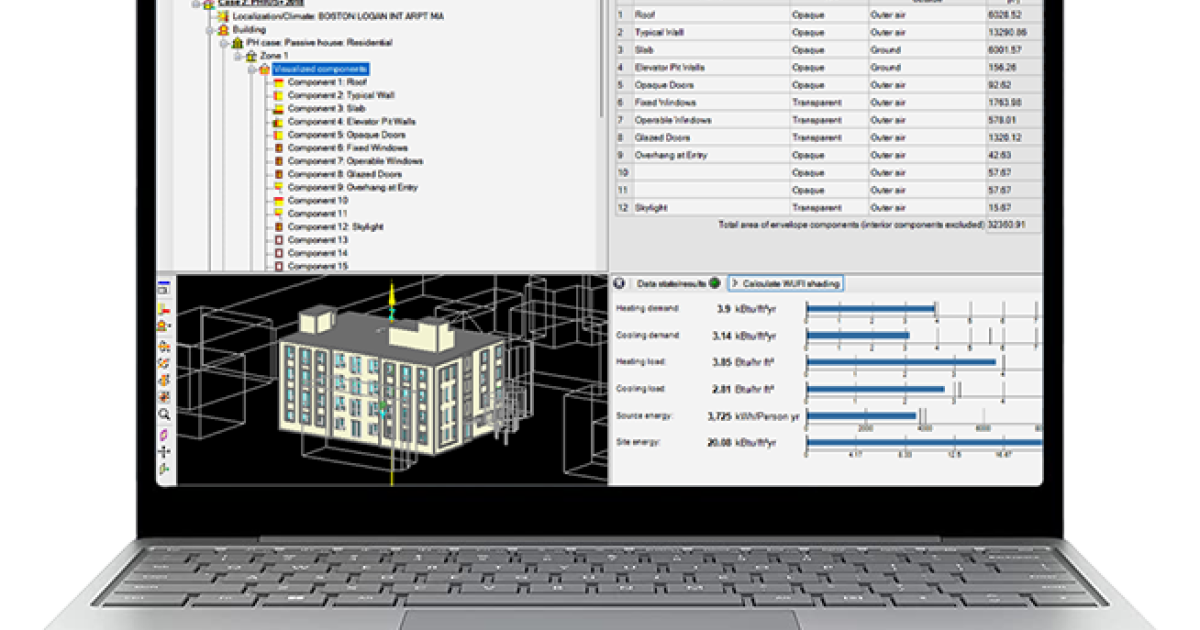
Task: Click the Data state/results button
Action: tap(670, 284)
